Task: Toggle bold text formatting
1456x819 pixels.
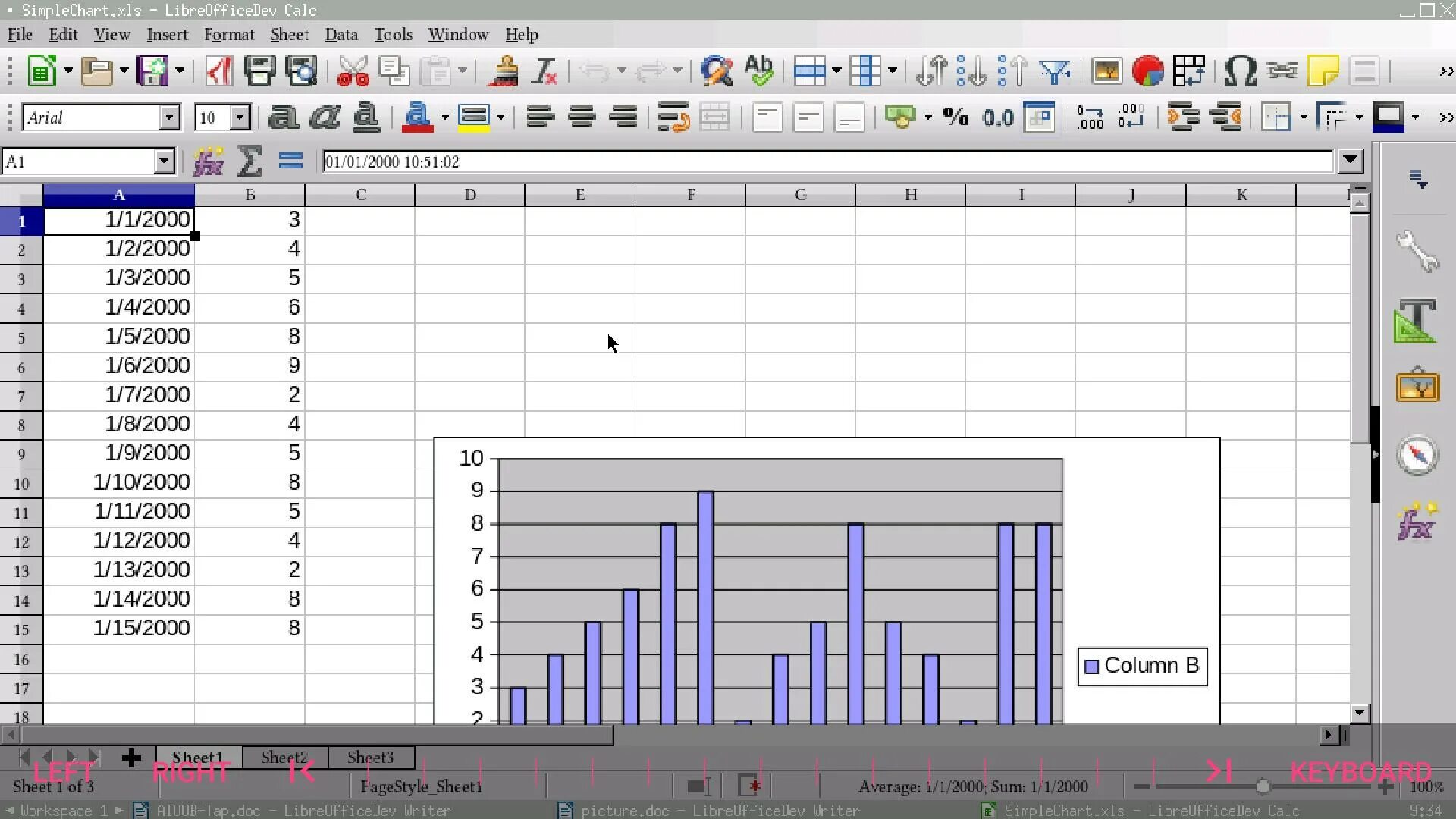Action: coord(283,118)
